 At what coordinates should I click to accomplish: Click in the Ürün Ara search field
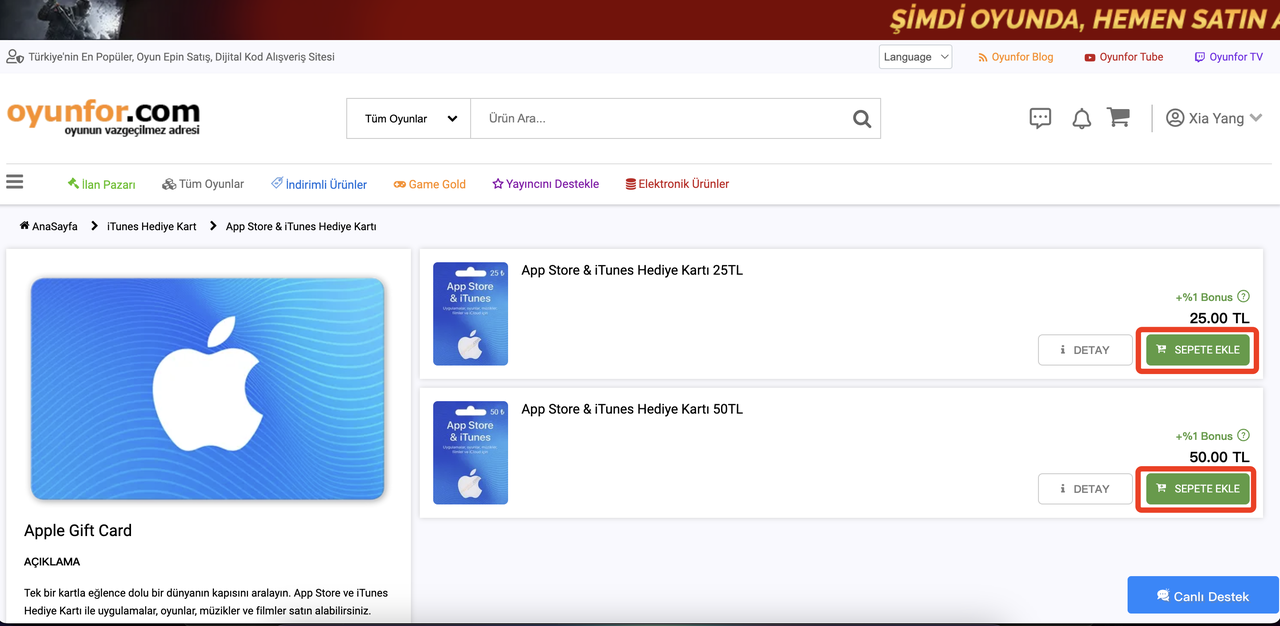click(660, 119)
